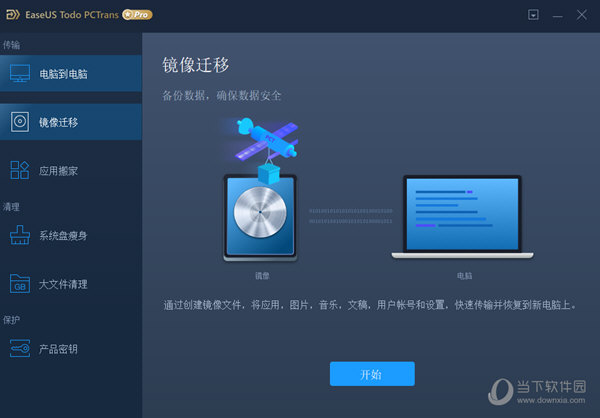This screenshot has height=418, width=600.
Task: Open 系统盘瘦身 menu label
Action: [x=64, y=235]
